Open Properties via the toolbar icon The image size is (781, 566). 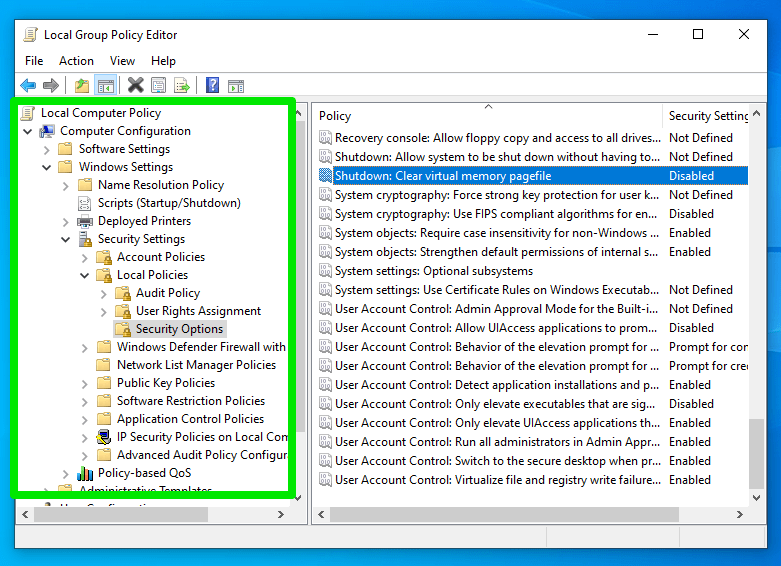(158, 86)
